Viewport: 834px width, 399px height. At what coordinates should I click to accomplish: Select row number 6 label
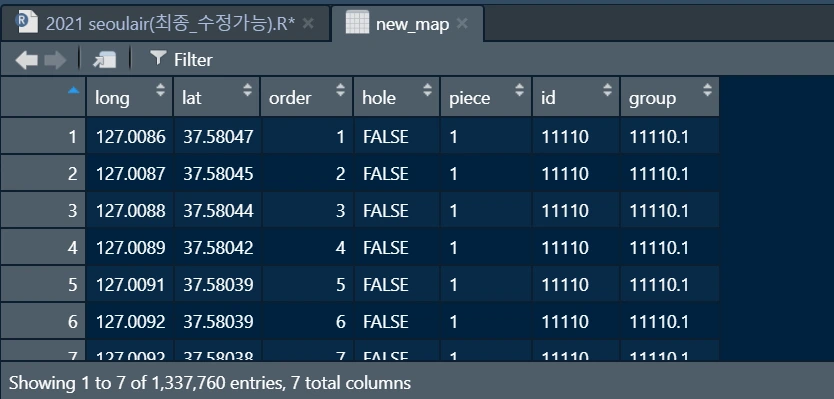point(73,322)
